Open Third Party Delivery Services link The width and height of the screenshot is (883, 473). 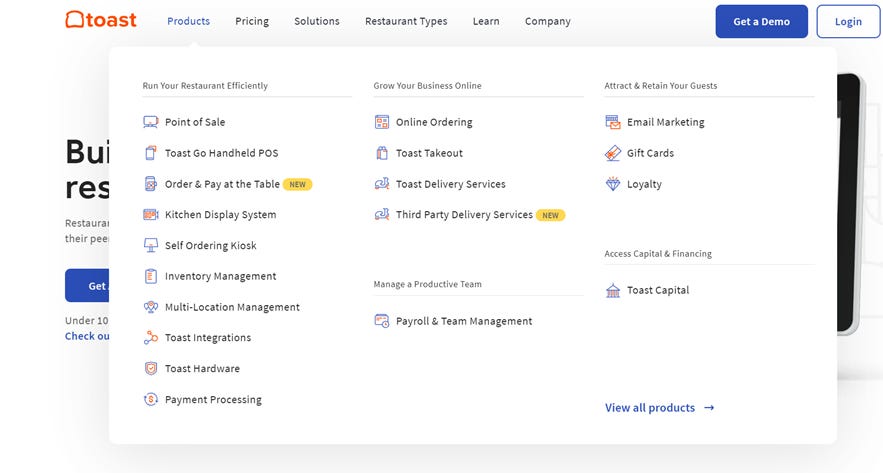(x=464, y=215)
